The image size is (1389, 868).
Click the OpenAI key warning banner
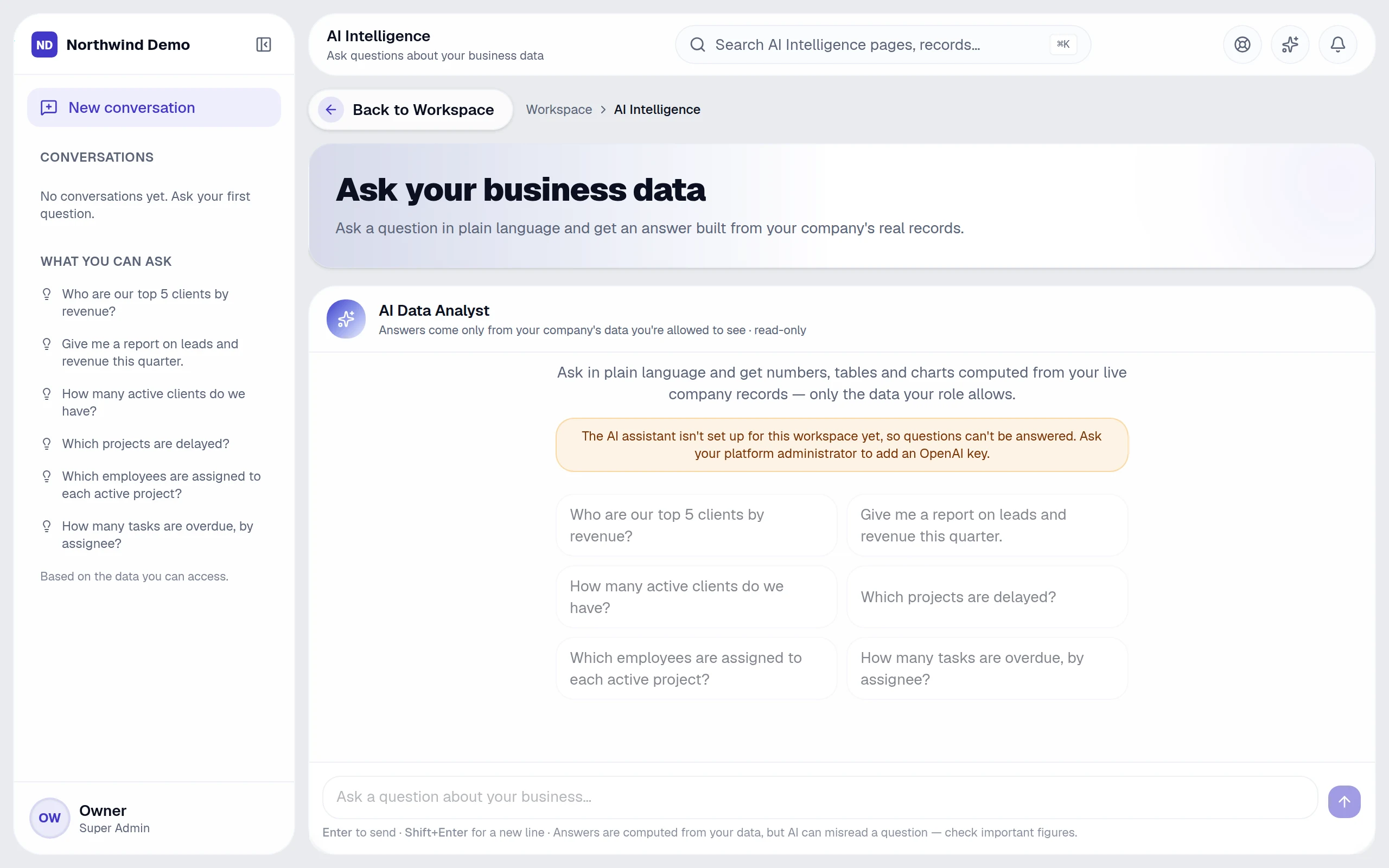pyautogui.click(x=842, y=445)
